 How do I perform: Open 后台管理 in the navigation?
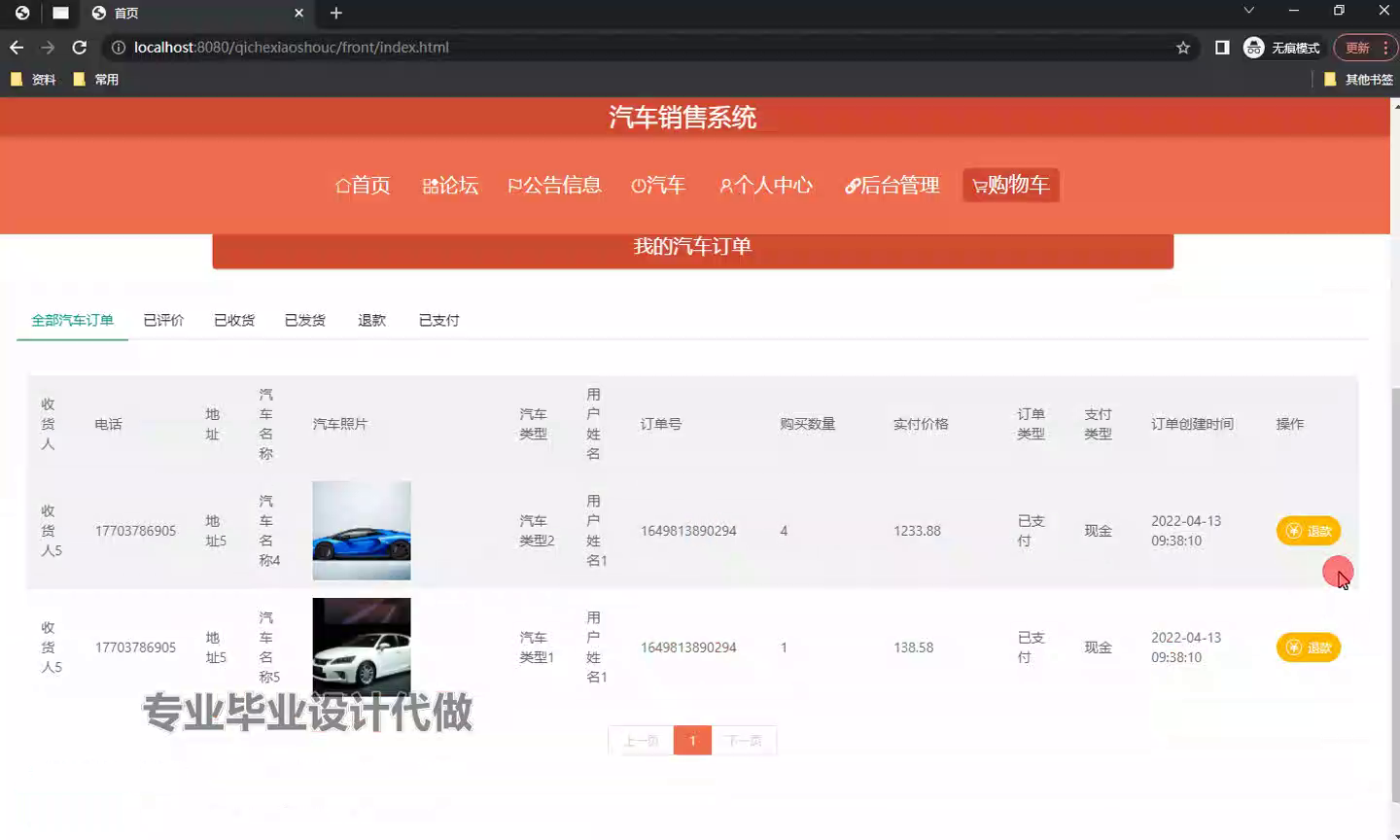point(892,185)
